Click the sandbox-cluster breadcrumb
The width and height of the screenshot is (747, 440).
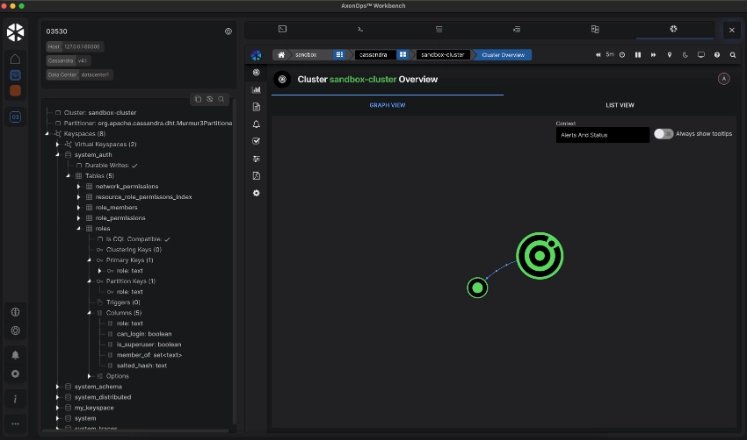pyautogui.click(x=441, y=55)
